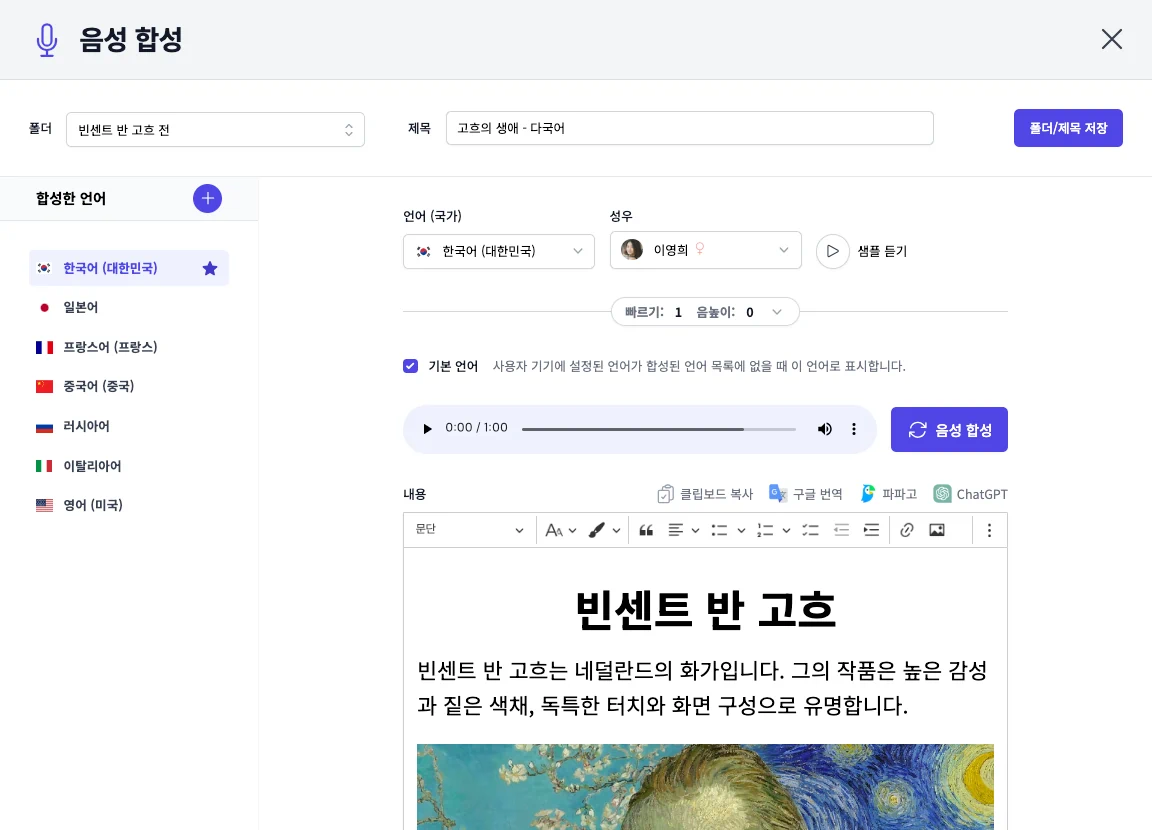Click the Van Gogh painting image

point(705,787)
